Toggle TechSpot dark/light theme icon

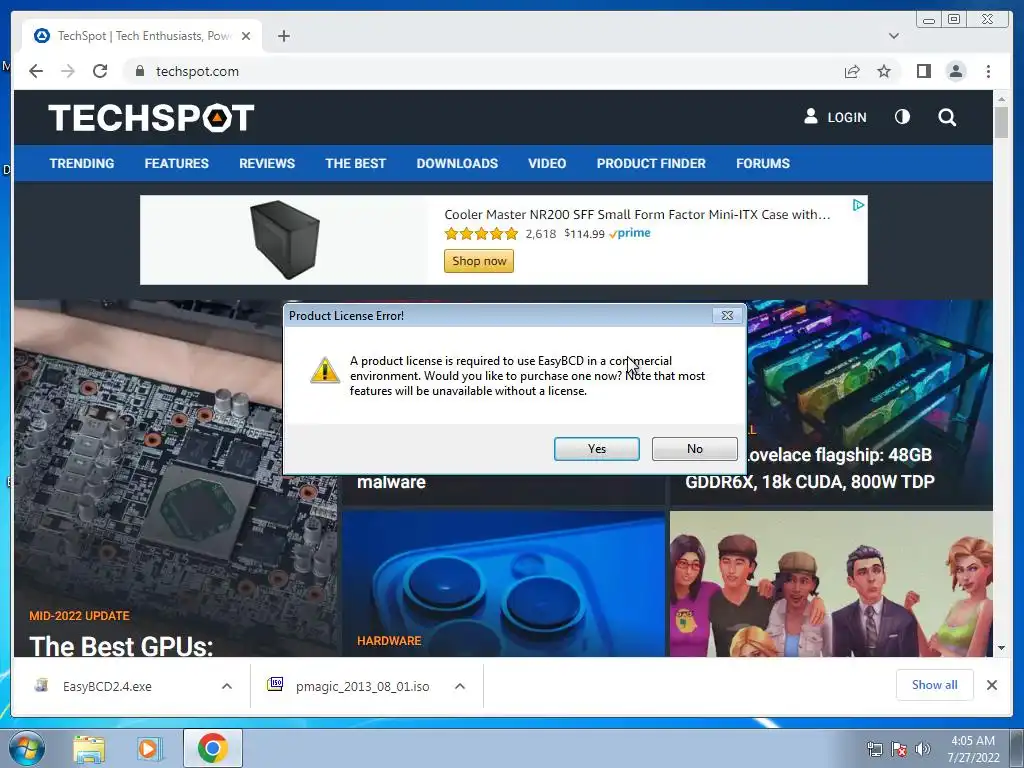click(902, 117)
